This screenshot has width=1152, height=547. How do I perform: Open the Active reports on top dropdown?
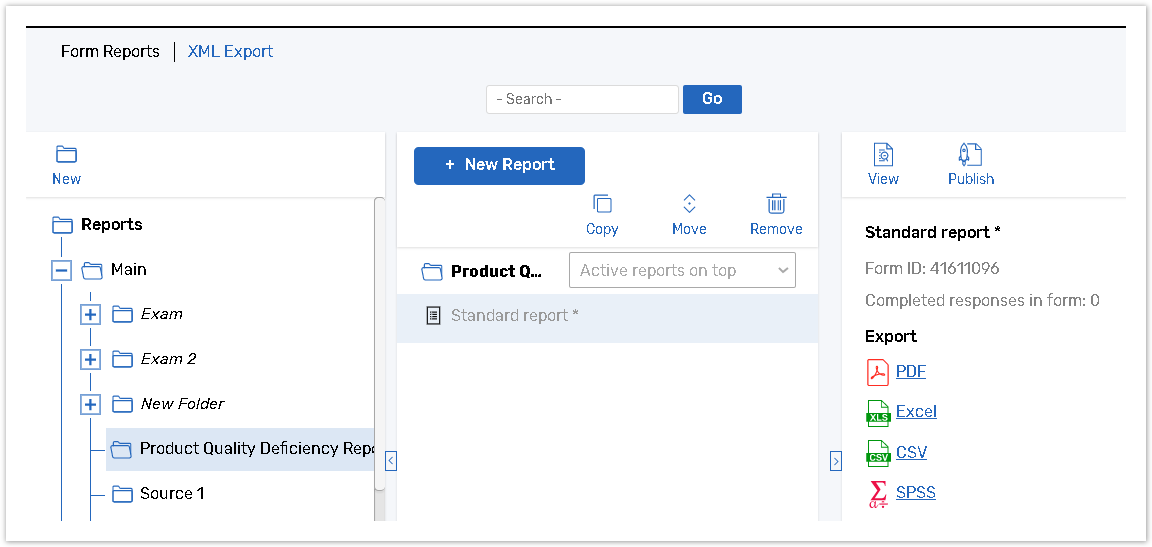682,270
